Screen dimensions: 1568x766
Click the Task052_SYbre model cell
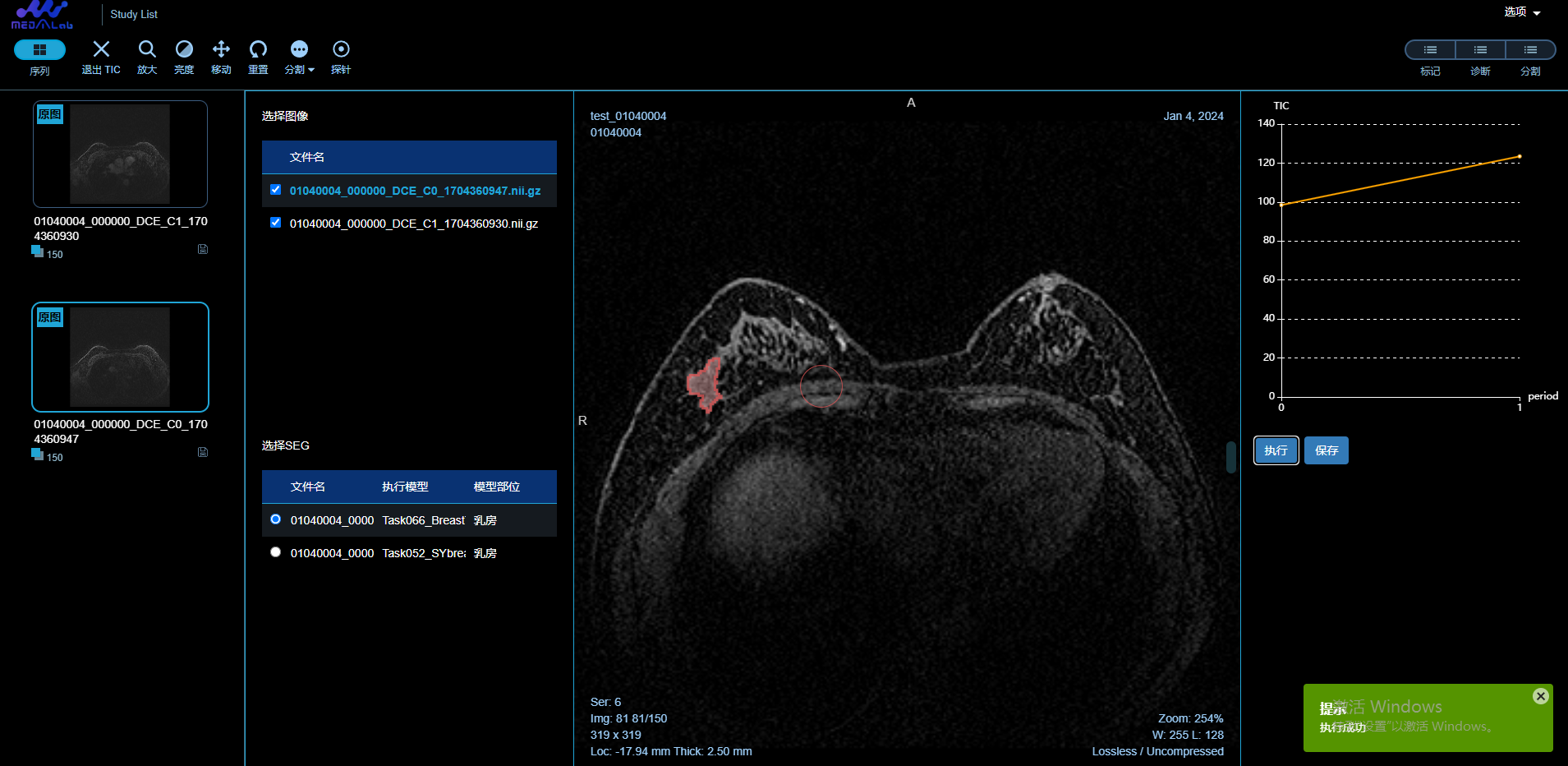[x=424, y=553]
